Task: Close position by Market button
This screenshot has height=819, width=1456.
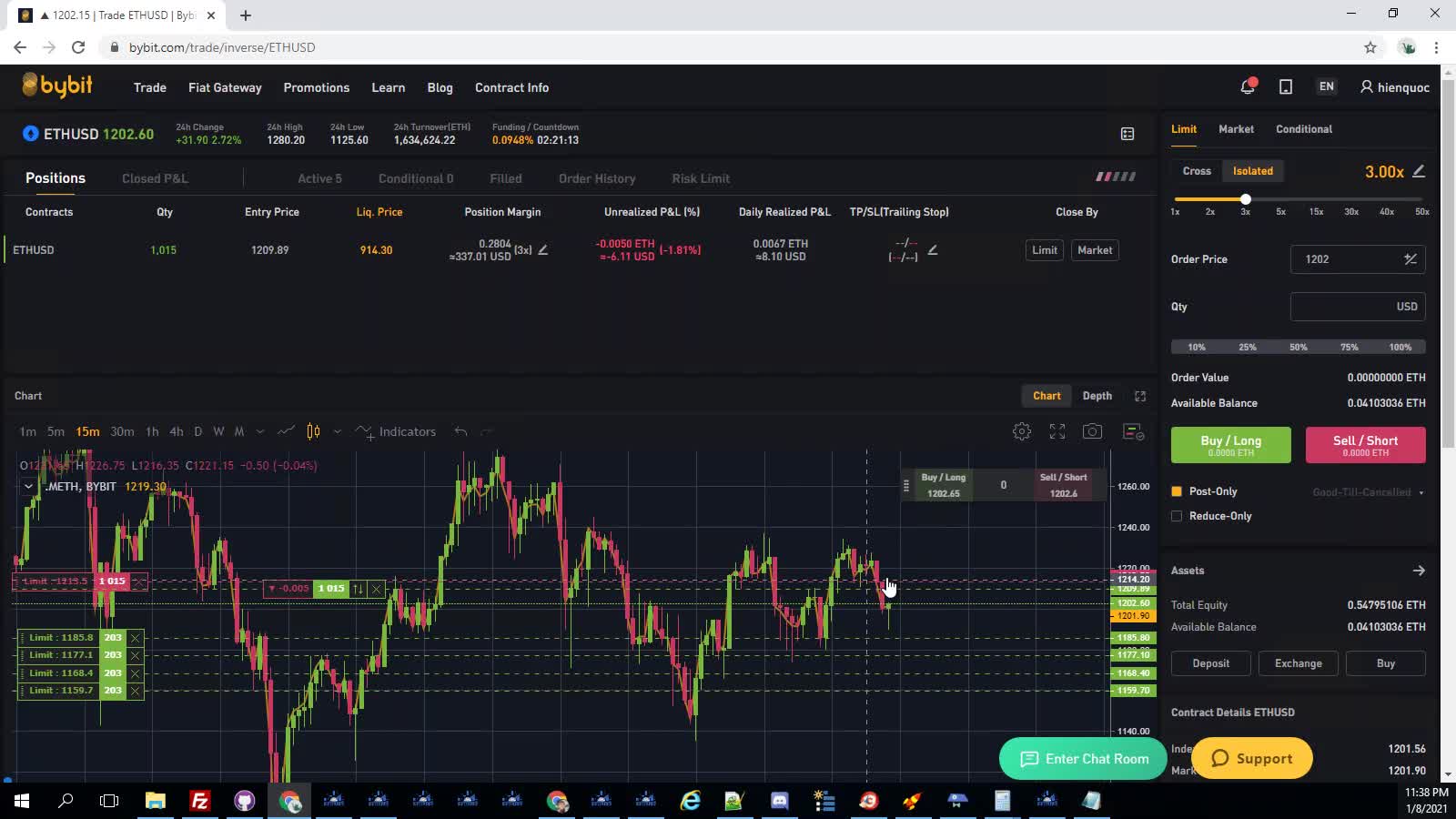Action: [x=1095, y=250]
